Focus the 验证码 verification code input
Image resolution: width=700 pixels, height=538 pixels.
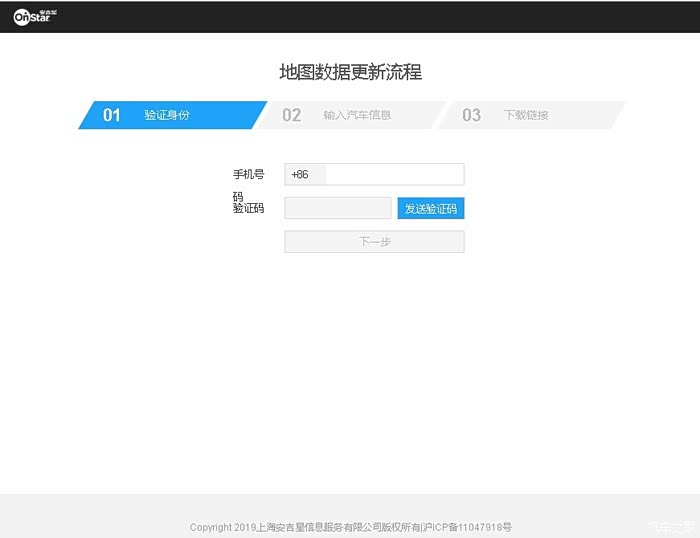pos(337,208)
